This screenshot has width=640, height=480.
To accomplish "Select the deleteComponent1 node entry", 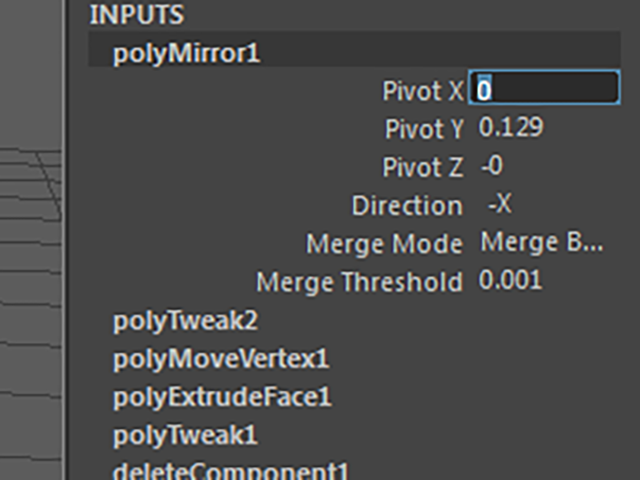I will tap(231, 471).
